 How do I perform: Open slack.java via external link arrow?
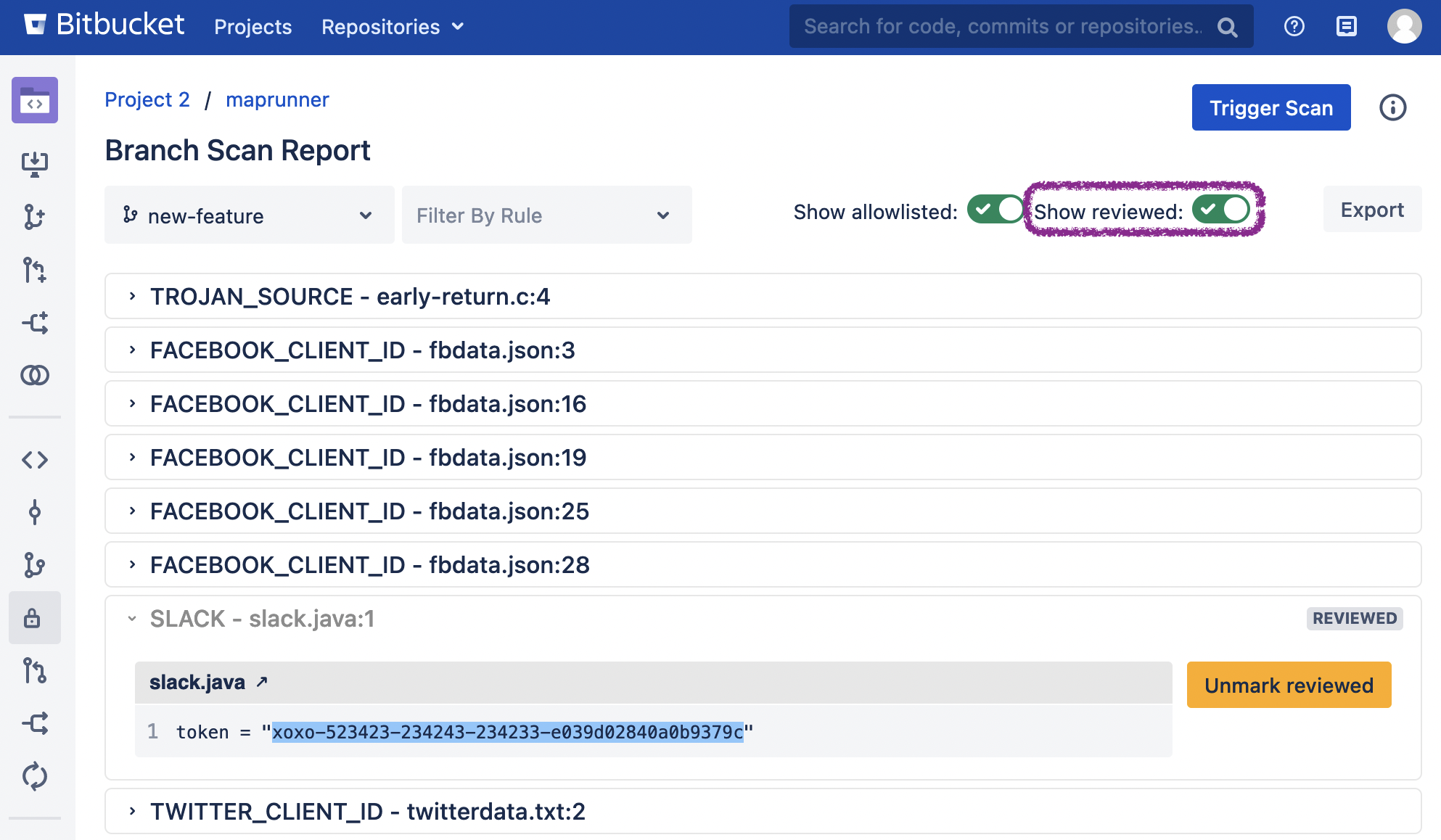pos(263,682)
